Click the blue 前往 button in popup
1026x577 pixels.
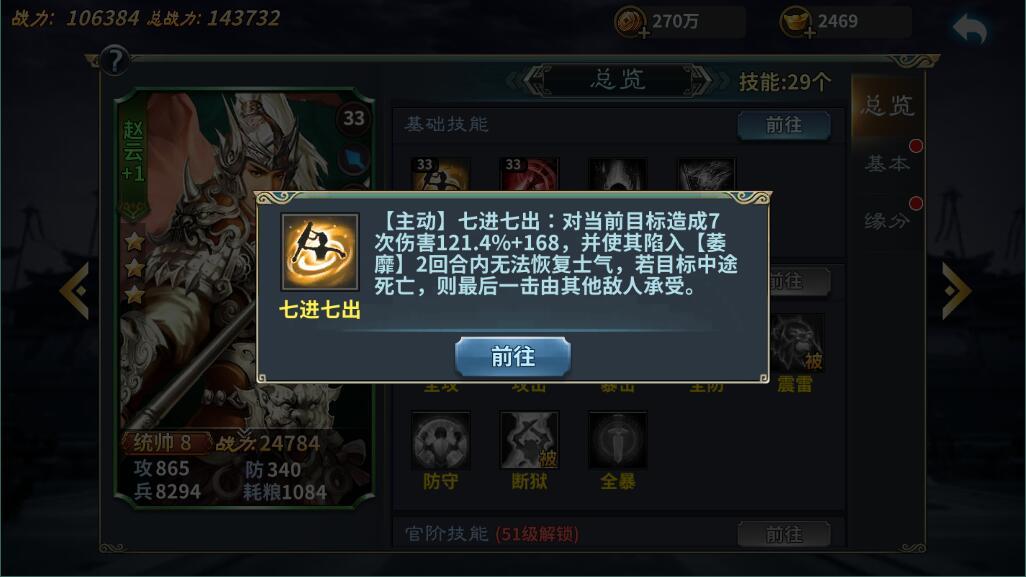pyautogui.click(x=513, y=357)
